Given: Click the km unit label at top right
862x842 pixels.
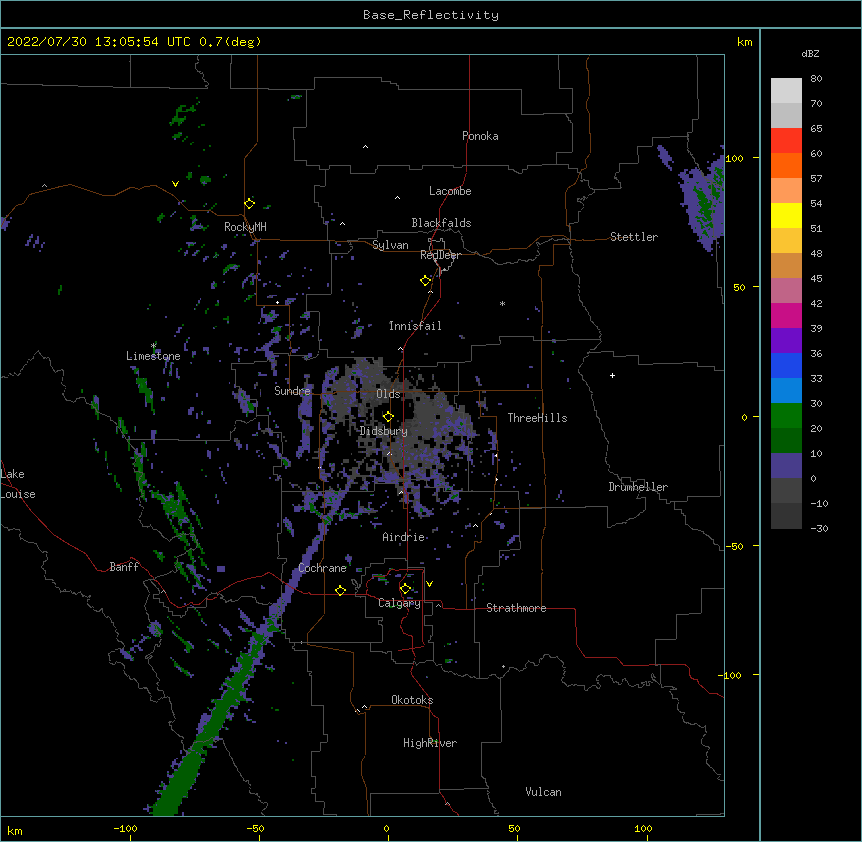Looking at the screenshot, I should pos(745,42).
